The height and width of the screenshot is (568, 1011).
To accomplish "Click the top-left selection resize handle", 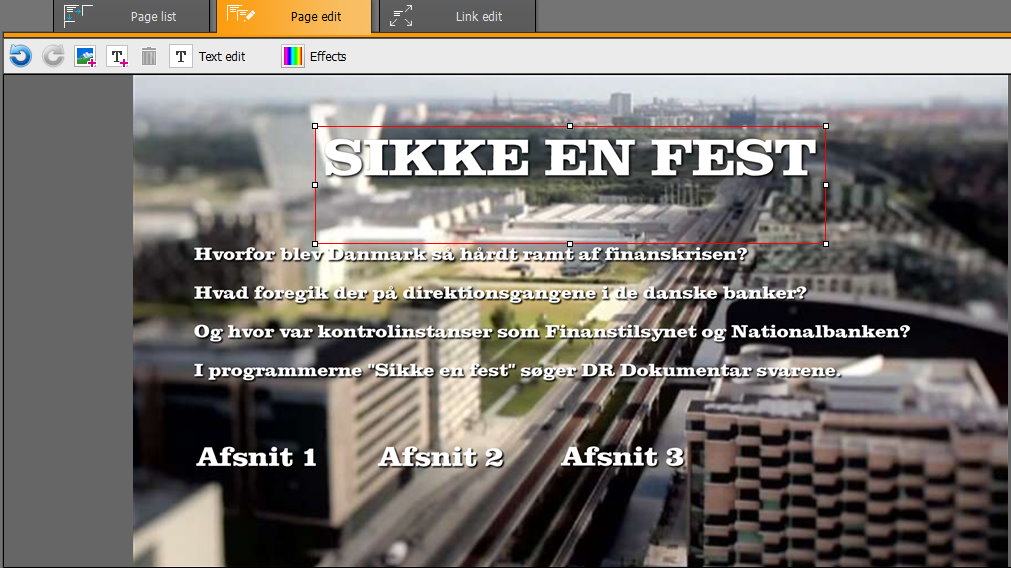I will pos(315,126).
